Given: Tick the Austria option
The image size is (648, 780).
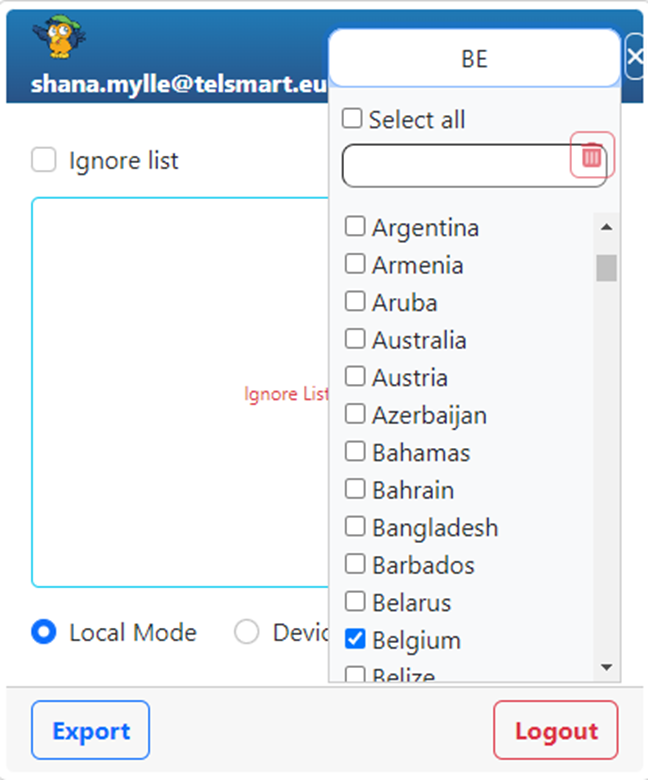Looking at the screenshot, I should point(355,377).
